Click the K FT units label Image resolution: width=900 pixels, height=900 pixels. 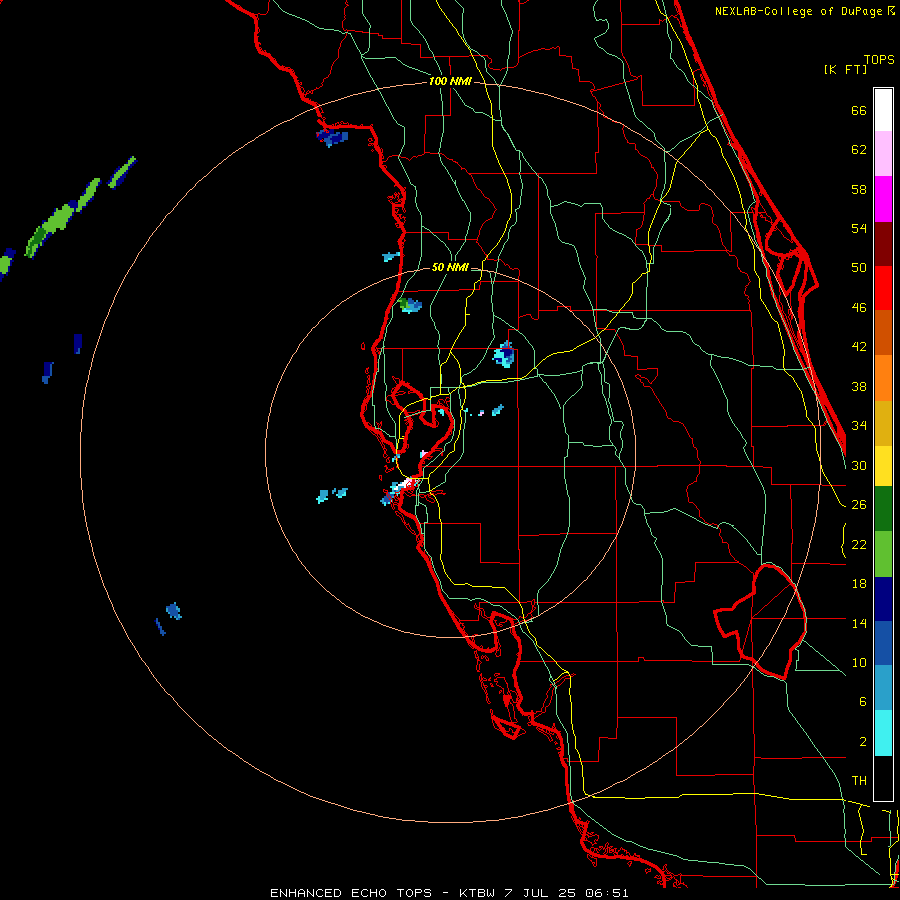click(845, 69)
